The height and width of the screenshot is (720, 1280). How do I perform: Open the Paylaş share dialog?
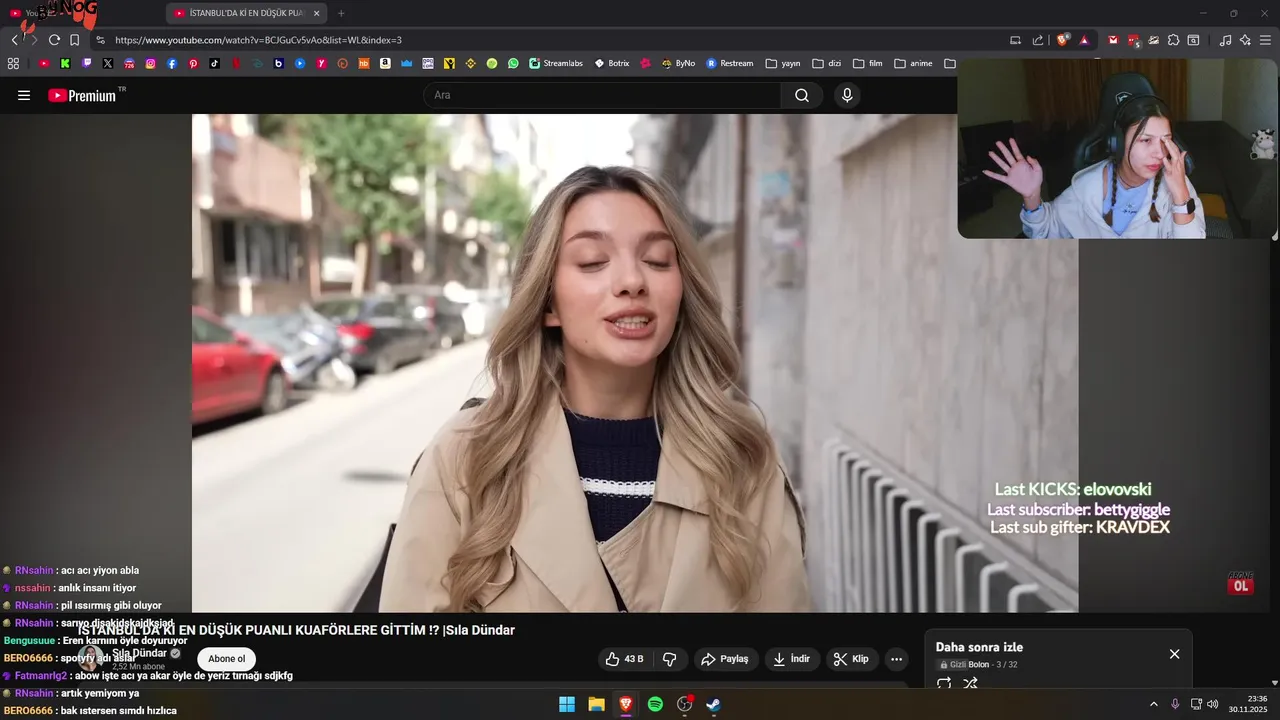pos(726,659)
